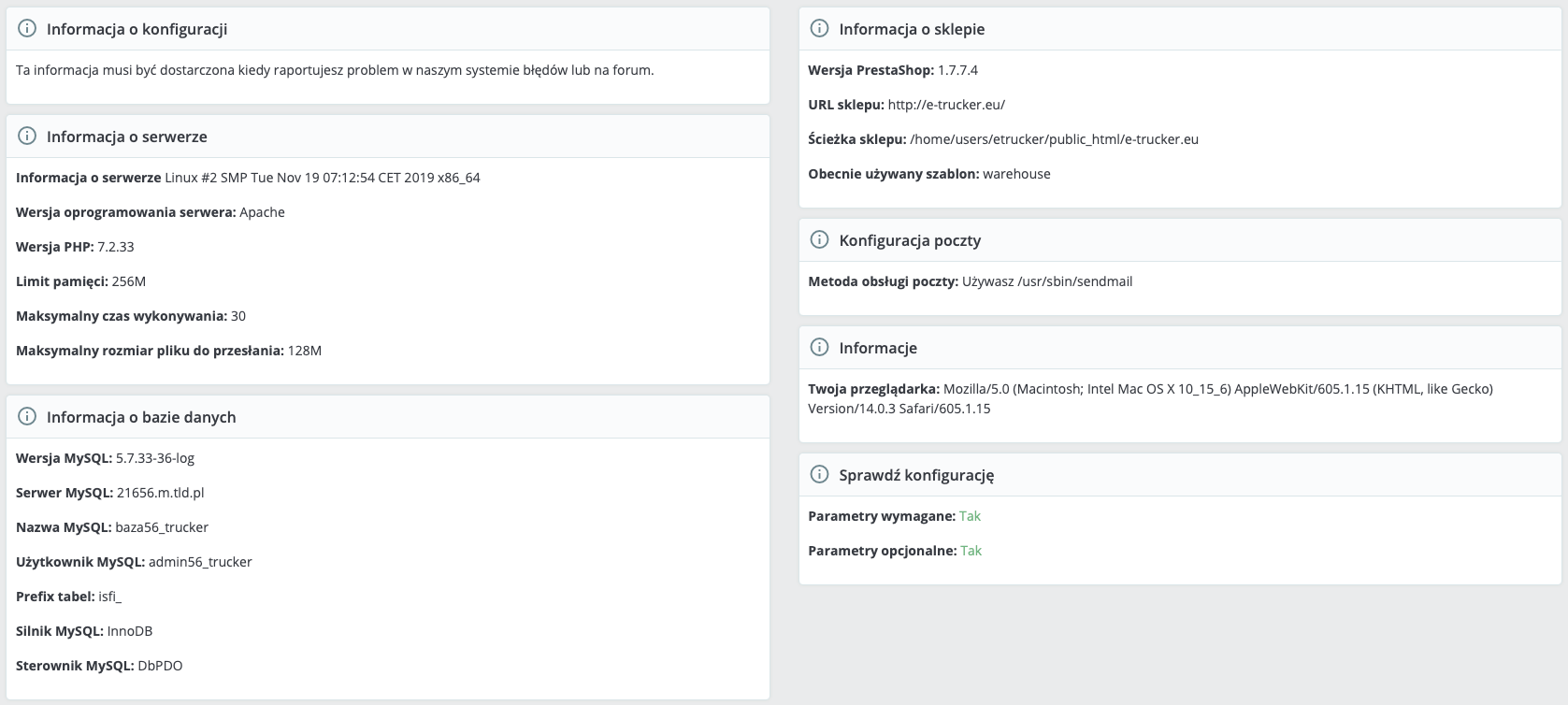
Task: Click MySQL server name 21656.m.tld.pl
Action: (160, 493)
